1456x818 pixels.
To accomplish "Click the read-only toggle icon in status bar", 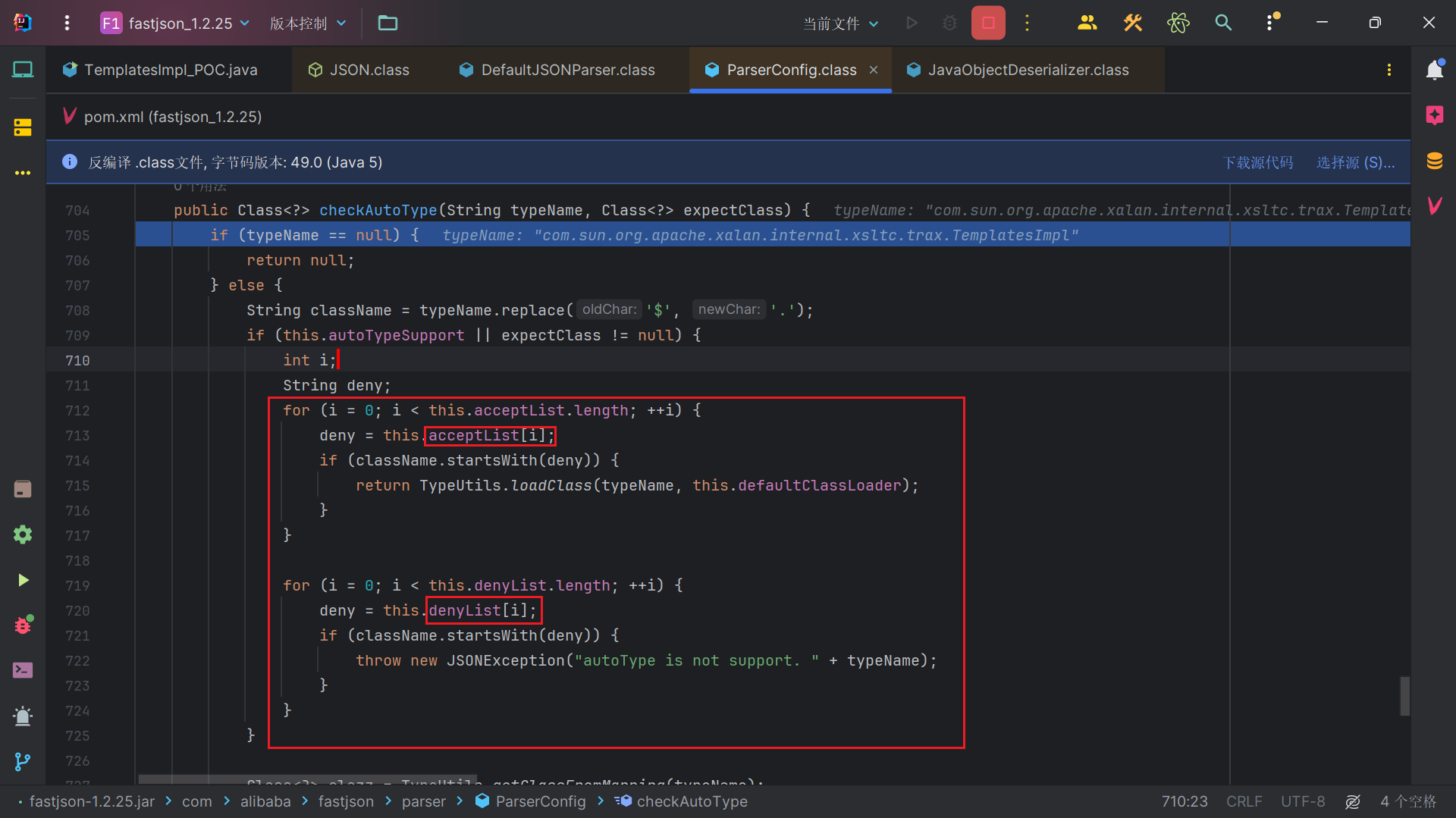I will click(x=1353, y=801).
